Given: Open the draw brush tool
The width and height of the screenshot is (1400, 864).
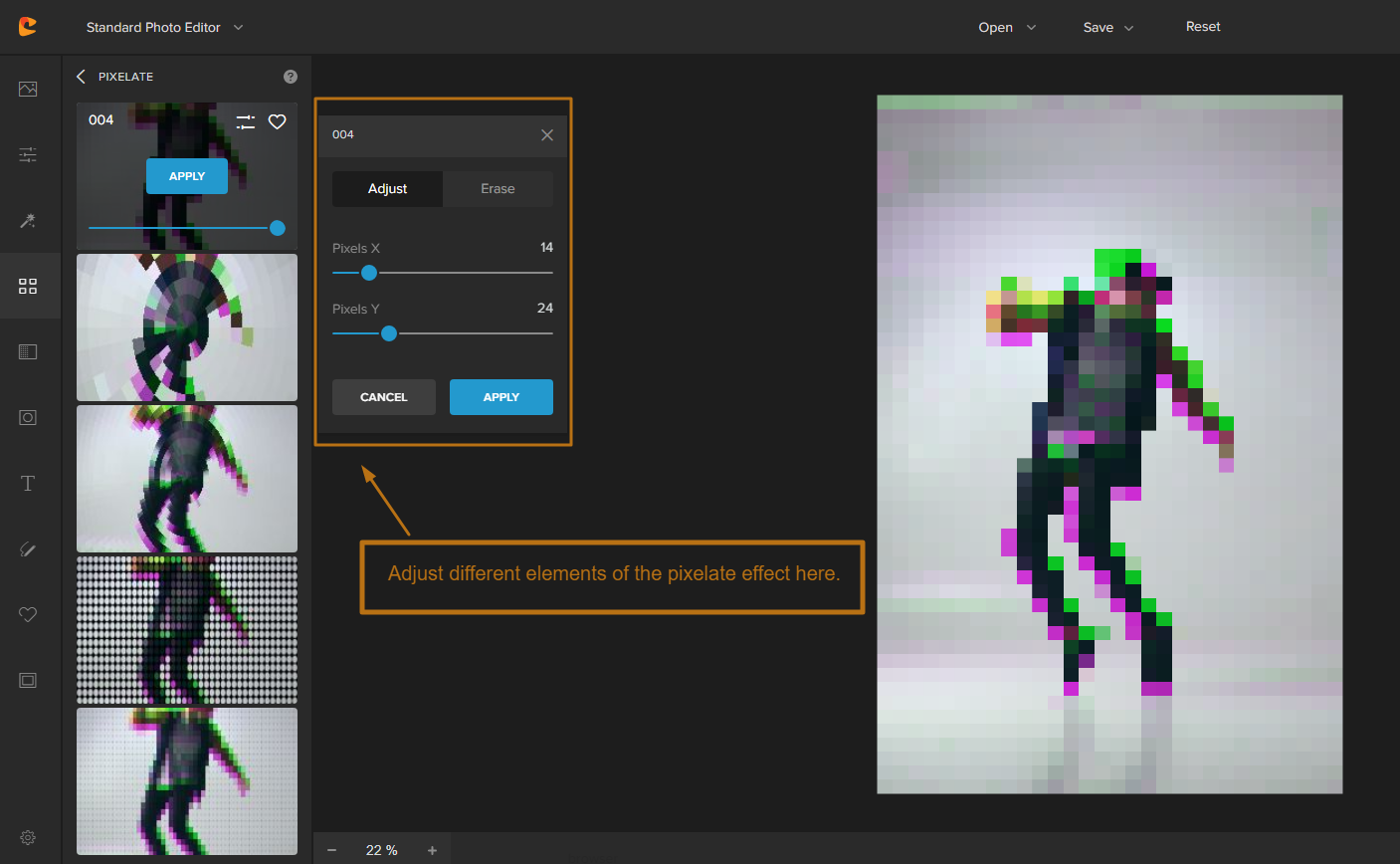Looking at the screenshot, I should pos(28,549).
